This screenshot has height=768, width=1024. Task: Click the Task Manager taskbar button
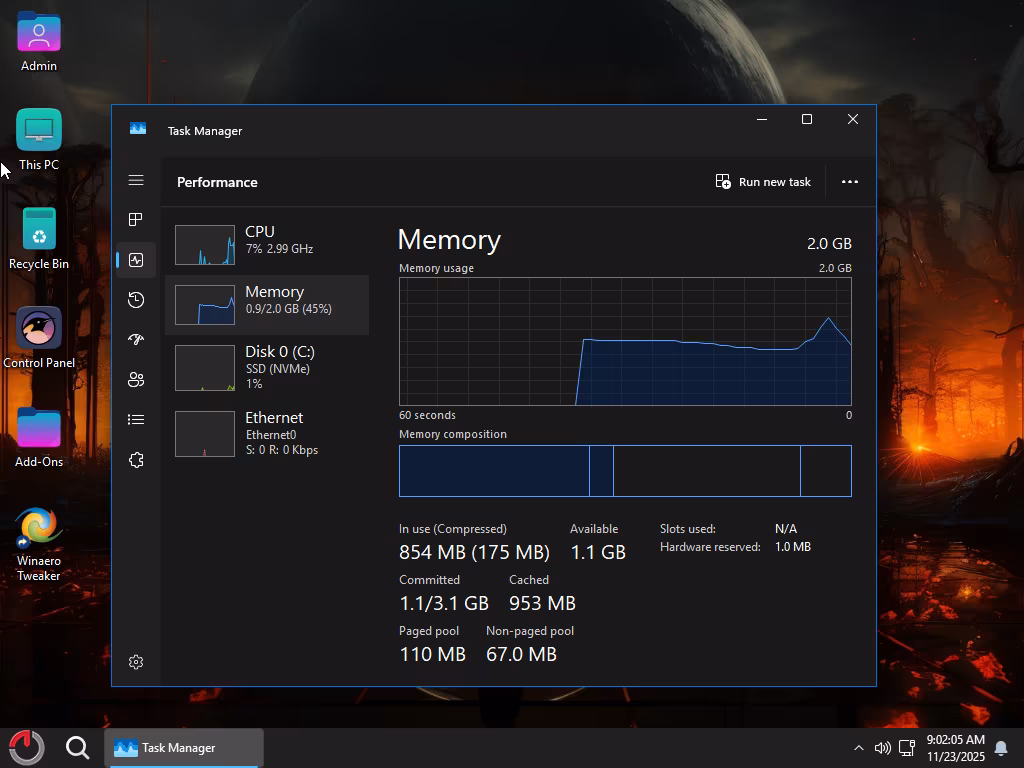pyautogui.click(x=184, y=748)
